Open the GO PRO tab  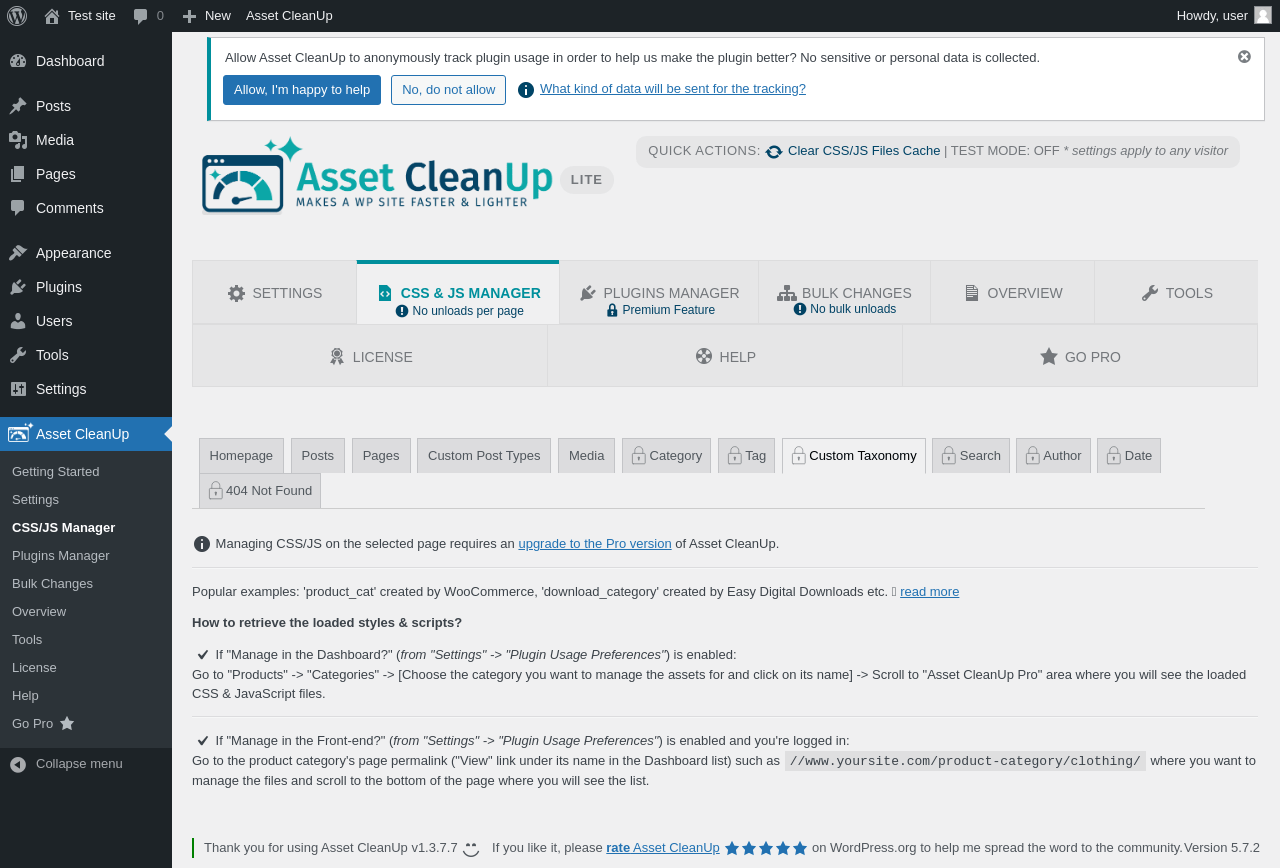pos(1080,356)
